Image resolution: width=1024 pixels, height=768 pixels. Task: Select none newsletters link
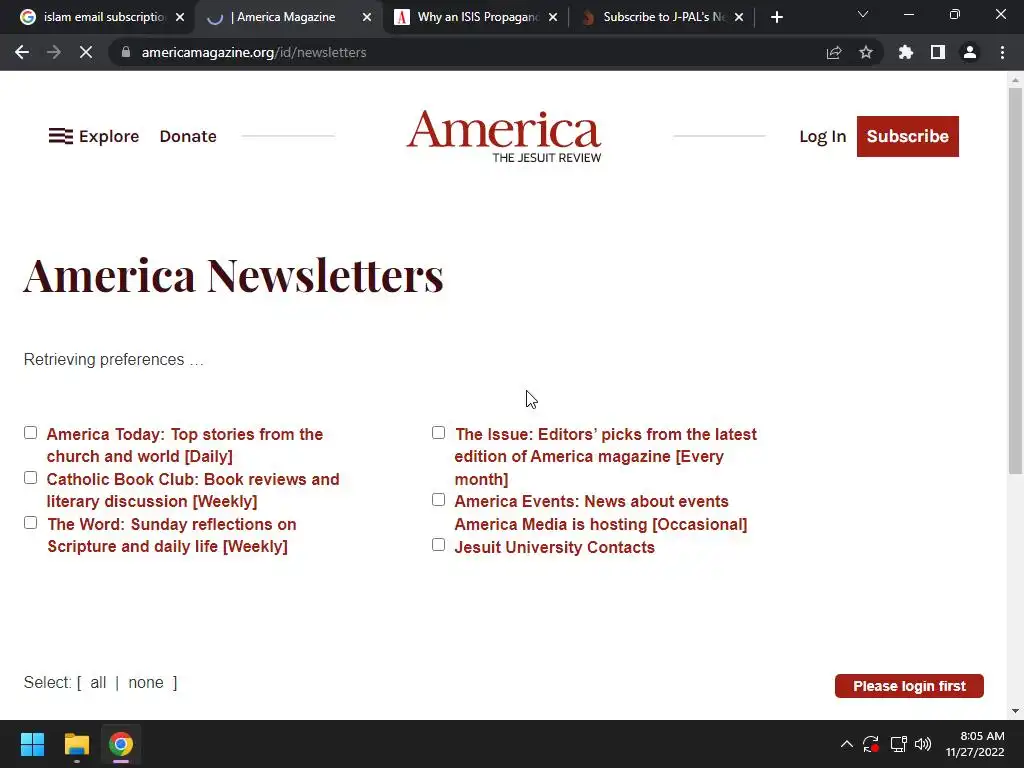(146, 682)
